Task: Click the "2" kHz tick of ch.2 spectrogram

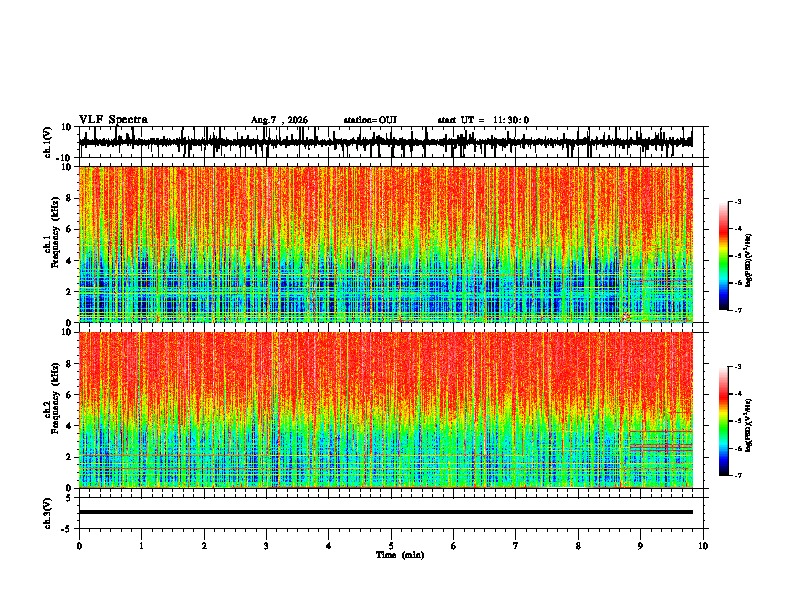Action: click(x=69, y=457)
